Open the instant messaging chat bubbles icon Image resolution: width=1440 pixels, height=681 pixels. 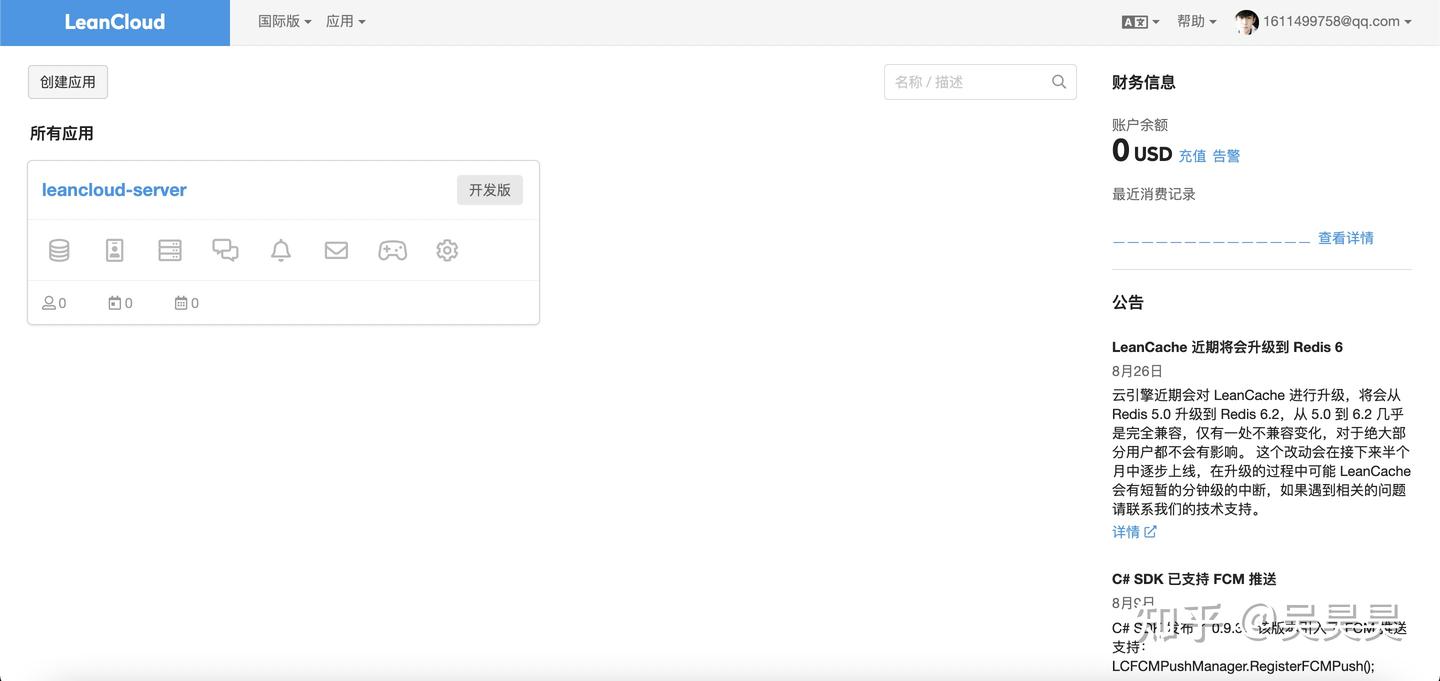tap(225, 250)
